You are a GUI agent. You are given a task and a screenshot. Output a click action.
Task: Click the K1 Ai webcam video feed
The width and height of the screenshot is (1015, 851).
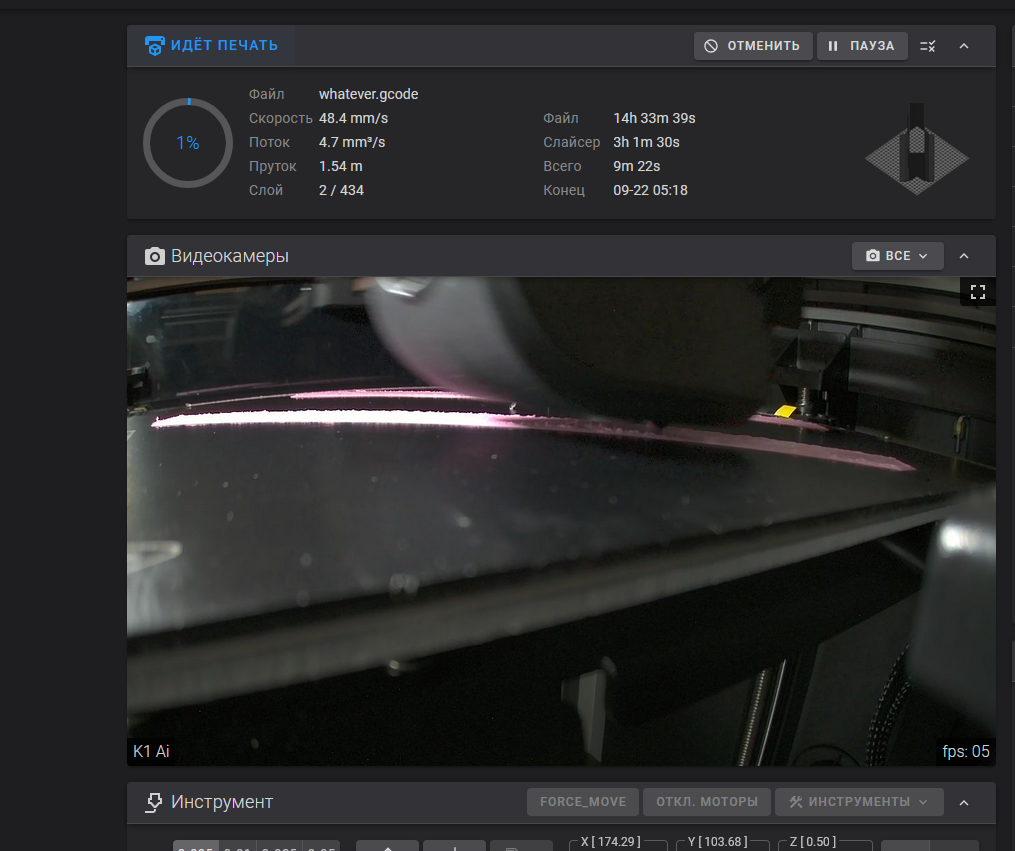(560, 520)
